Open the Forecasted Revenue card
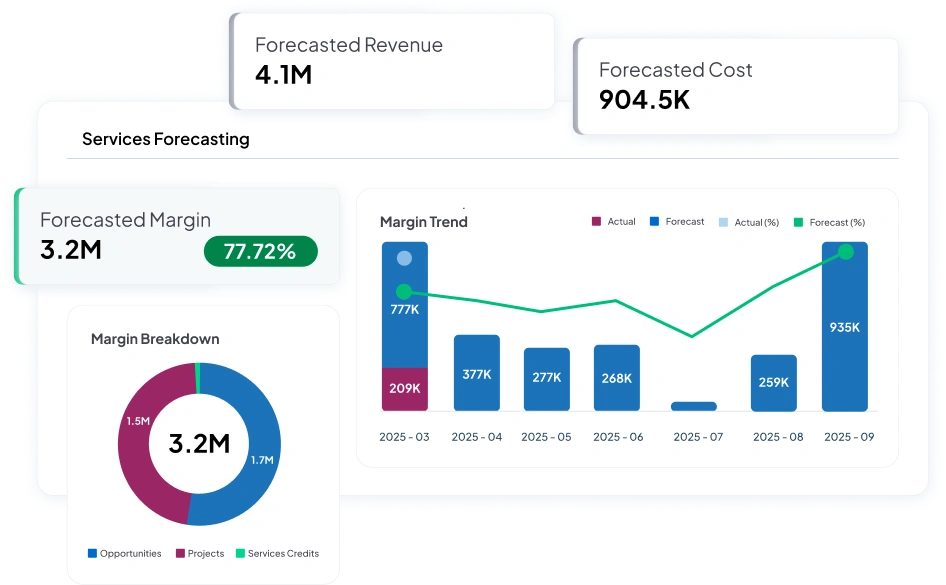946x585 pixels. (392, 60)
